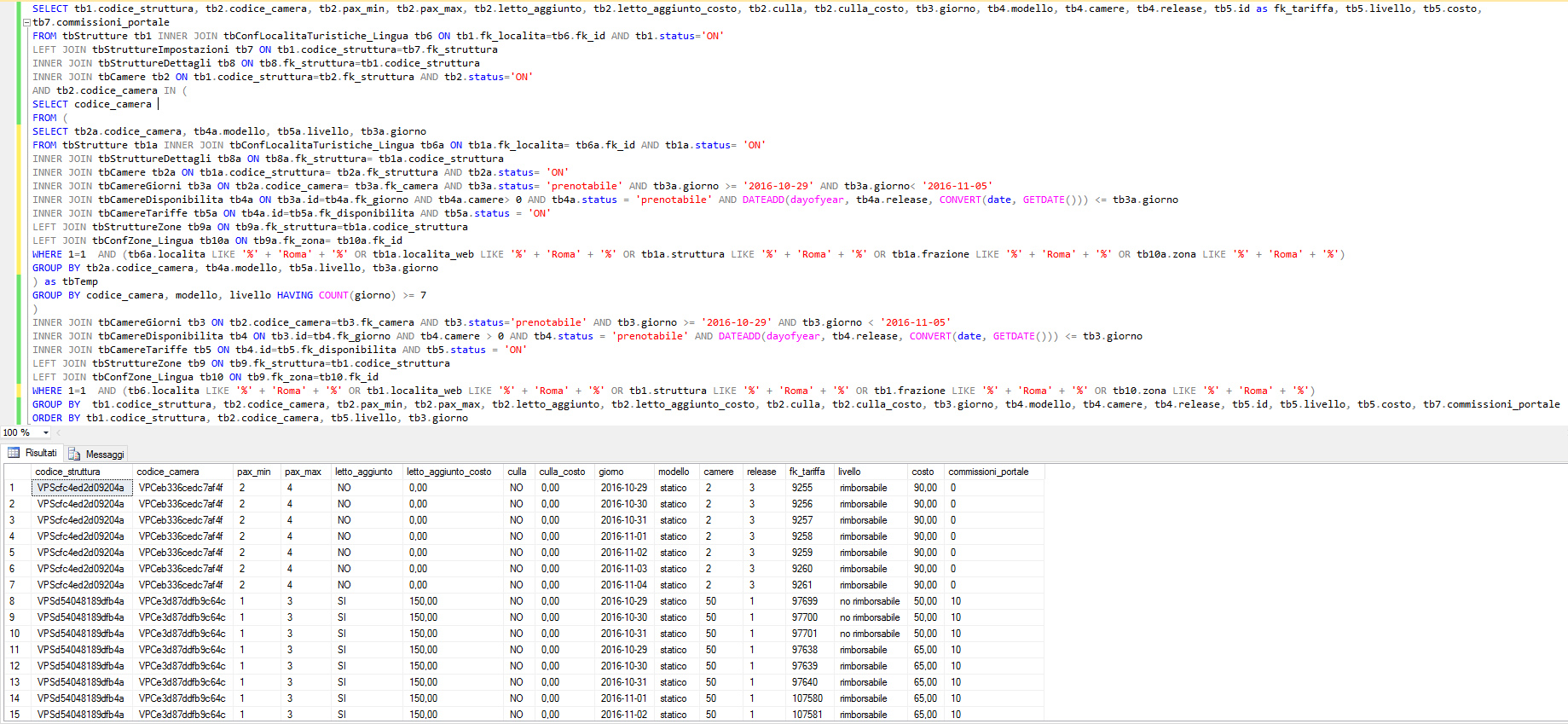
Task: Click the modello column header
Action: click(677, 472)
